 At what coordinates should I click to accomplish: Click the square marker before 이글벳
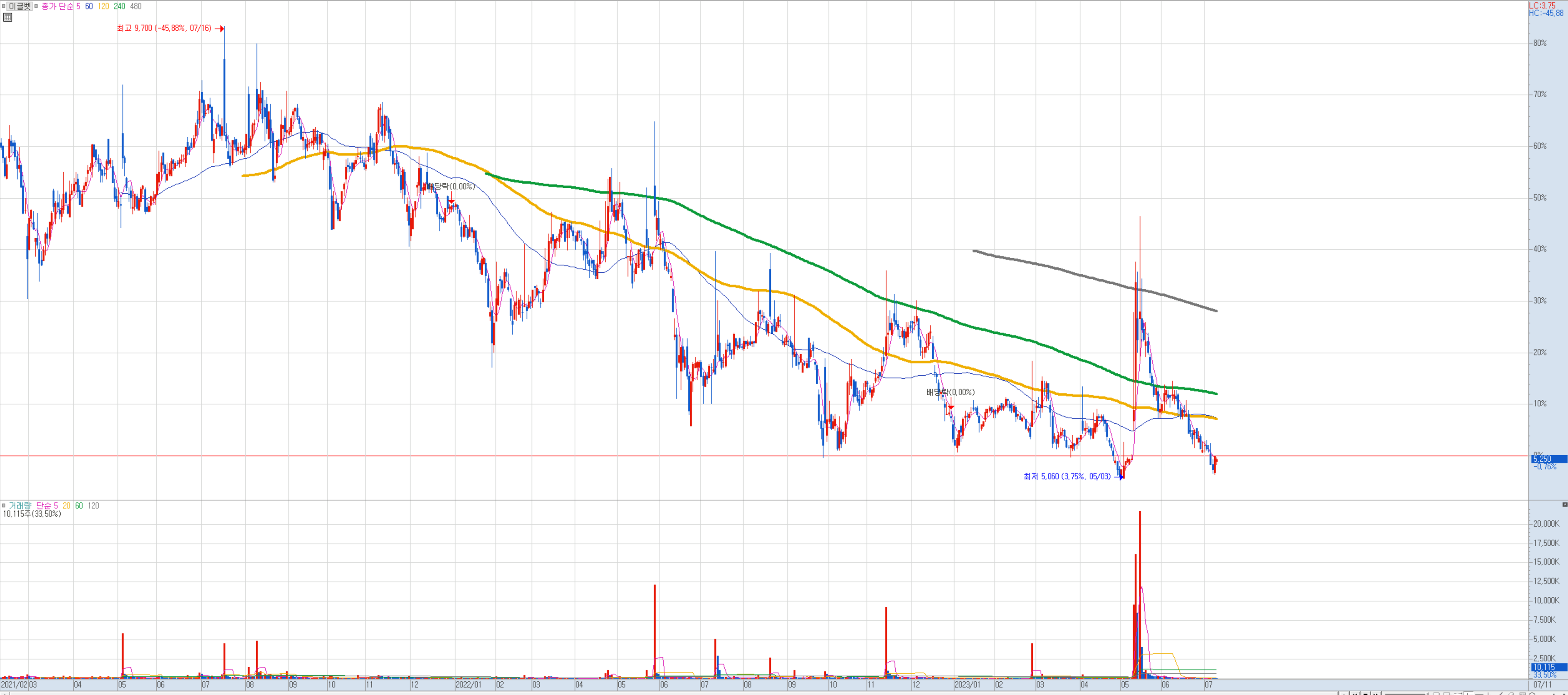pyautogui.click(x=4, y=6)
